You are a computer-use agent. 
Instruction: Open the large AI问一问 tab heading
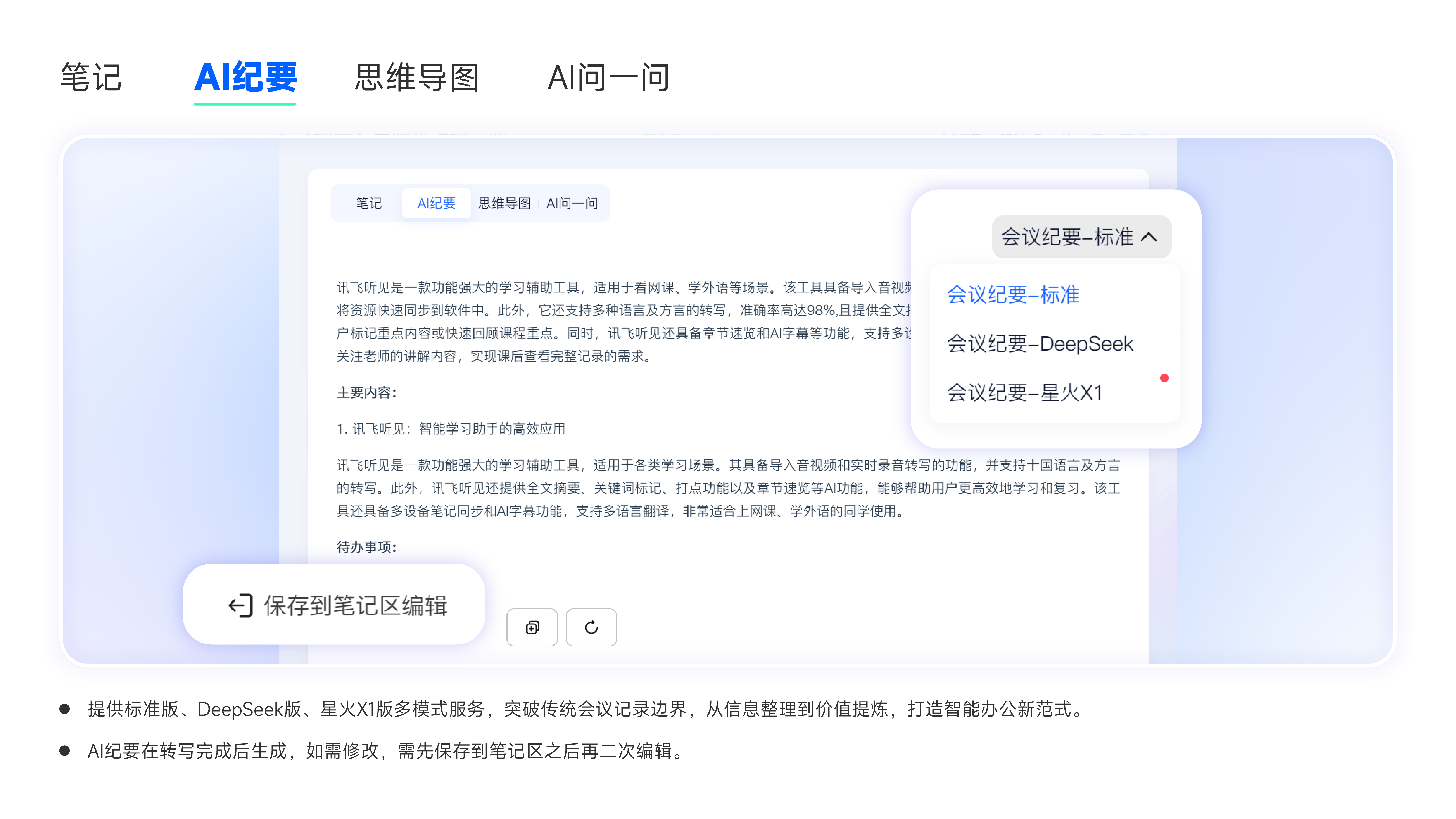click(609, 78)
